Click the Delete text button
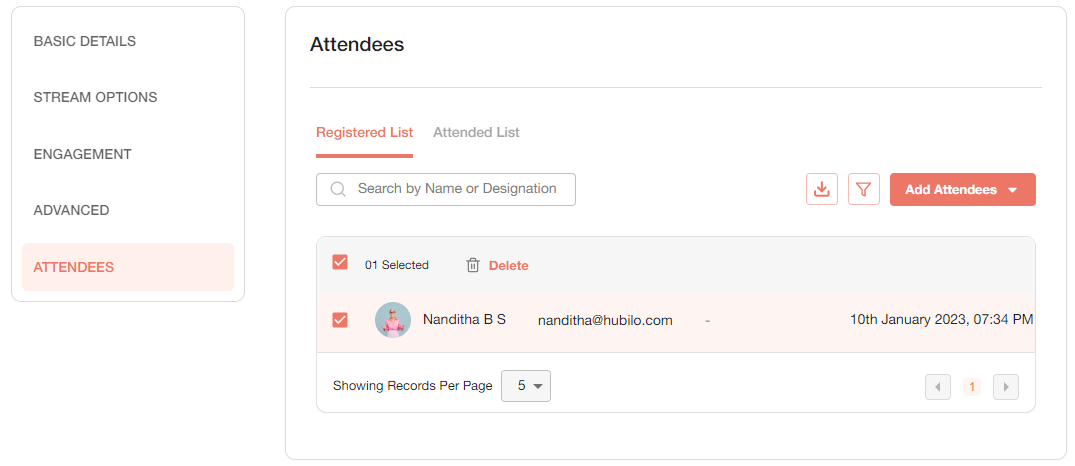The width and height of the screenshot is (1075, 466). pyautogui.click(x=508, y=266)
